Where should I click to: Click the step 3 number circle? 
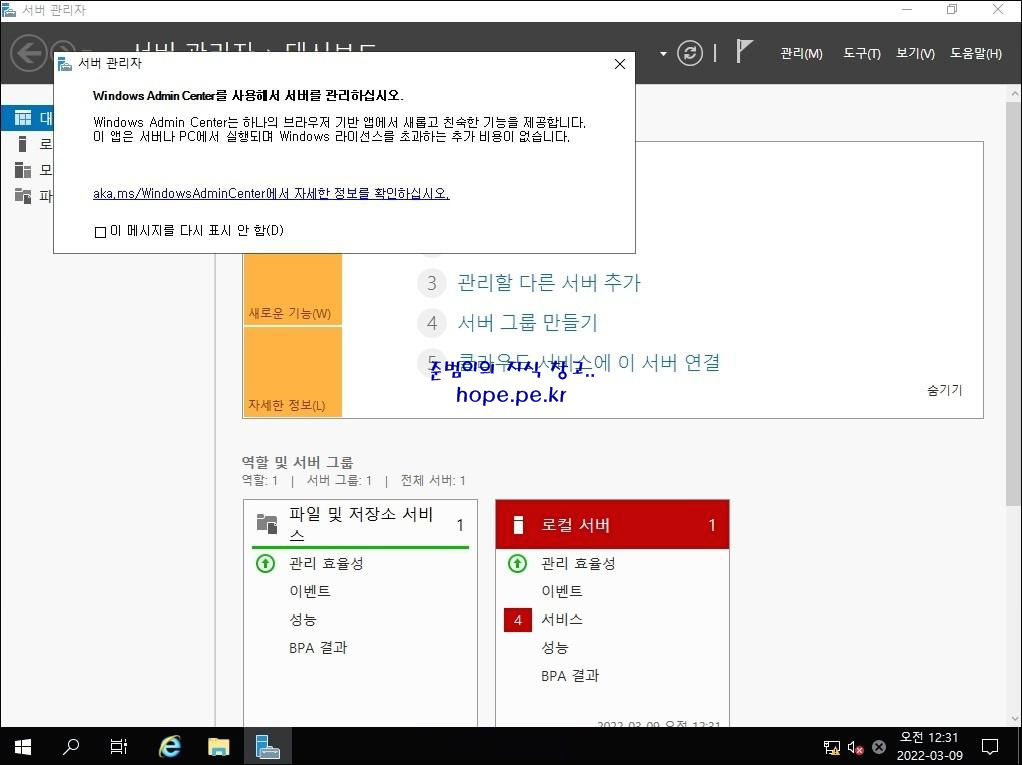pyautogui.click(x=431, y=283)
